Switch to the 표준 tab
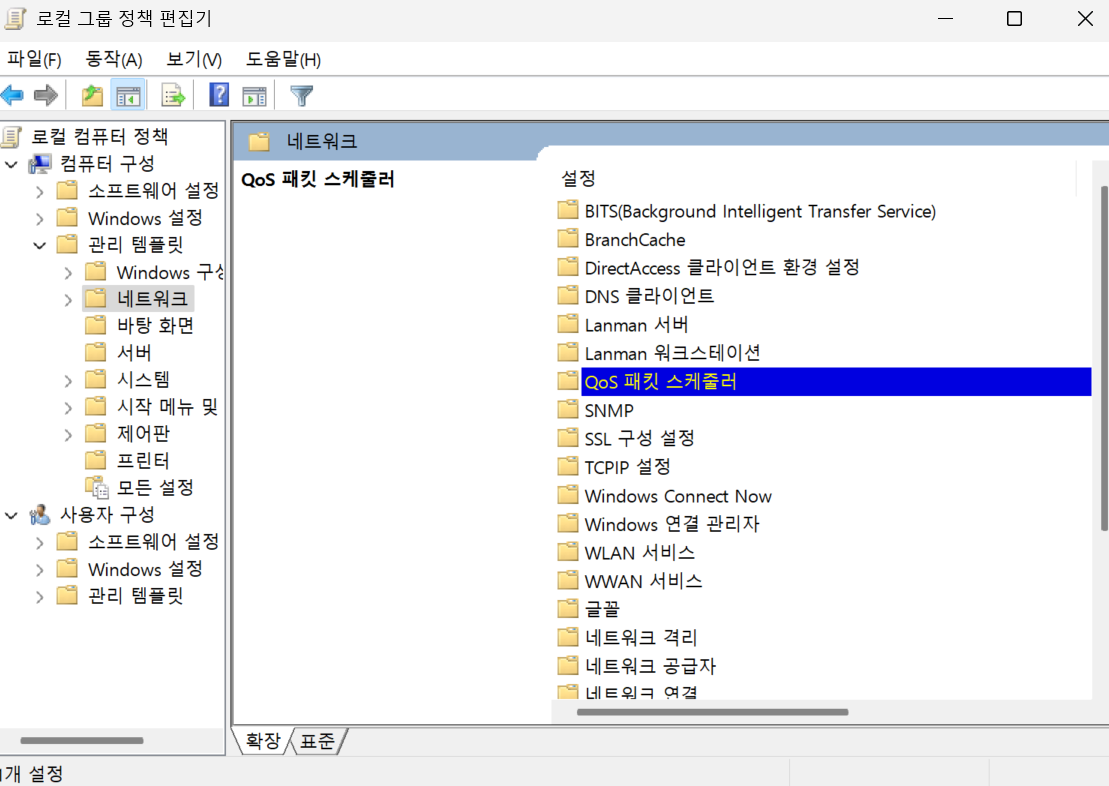Image resolution: width=1109 pixels, height=786 pixels. pos(317,741)
